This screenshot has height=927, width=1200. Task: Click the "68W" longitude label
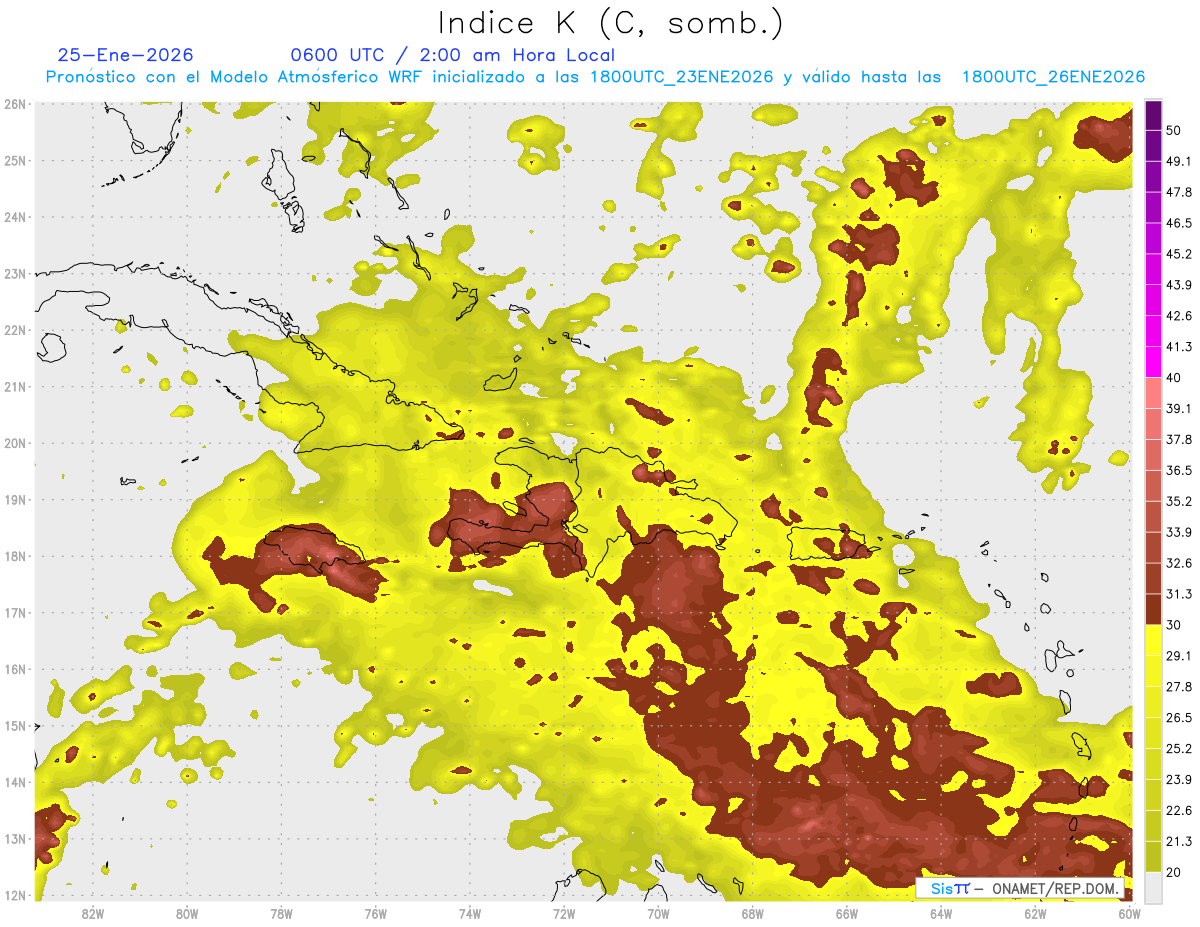752,913
